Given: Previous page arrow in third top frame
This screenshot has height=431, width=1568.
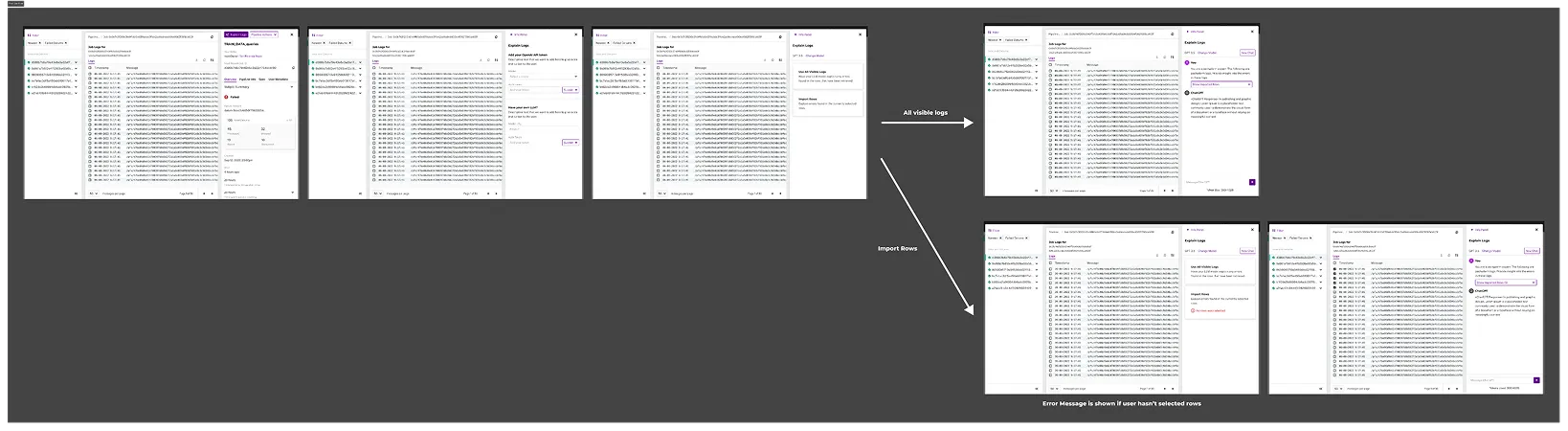Looking at the screenshot, I should point(772,193).
